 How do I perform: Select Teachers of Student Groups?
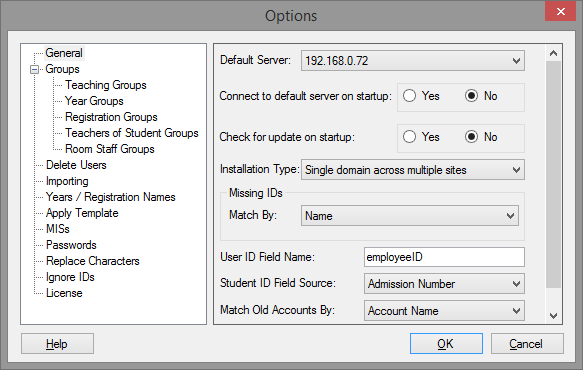click(x=132, y=133)
